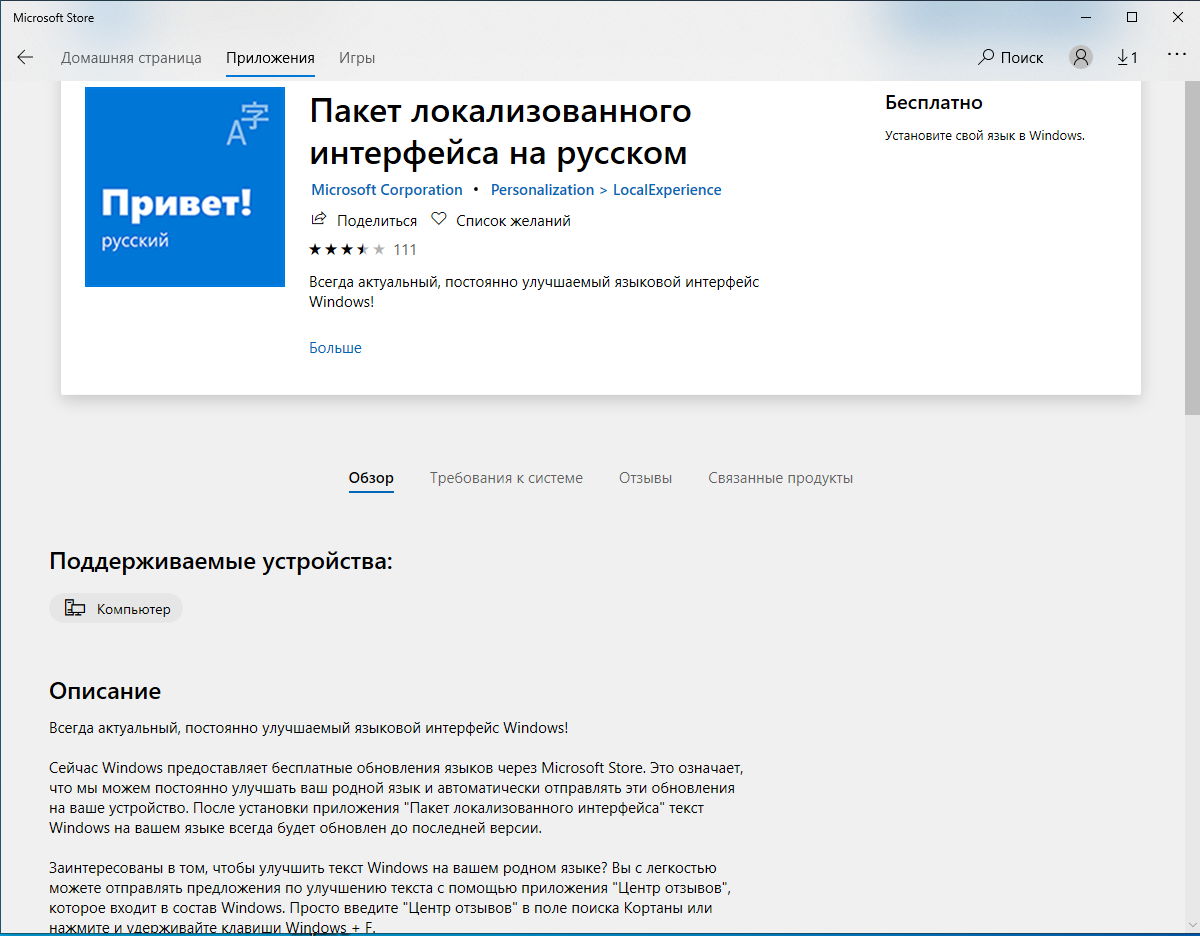Click the Поделиться share button
This screenshot has width=1200, height=936.
pyautogui.click(x=364, y=220)
